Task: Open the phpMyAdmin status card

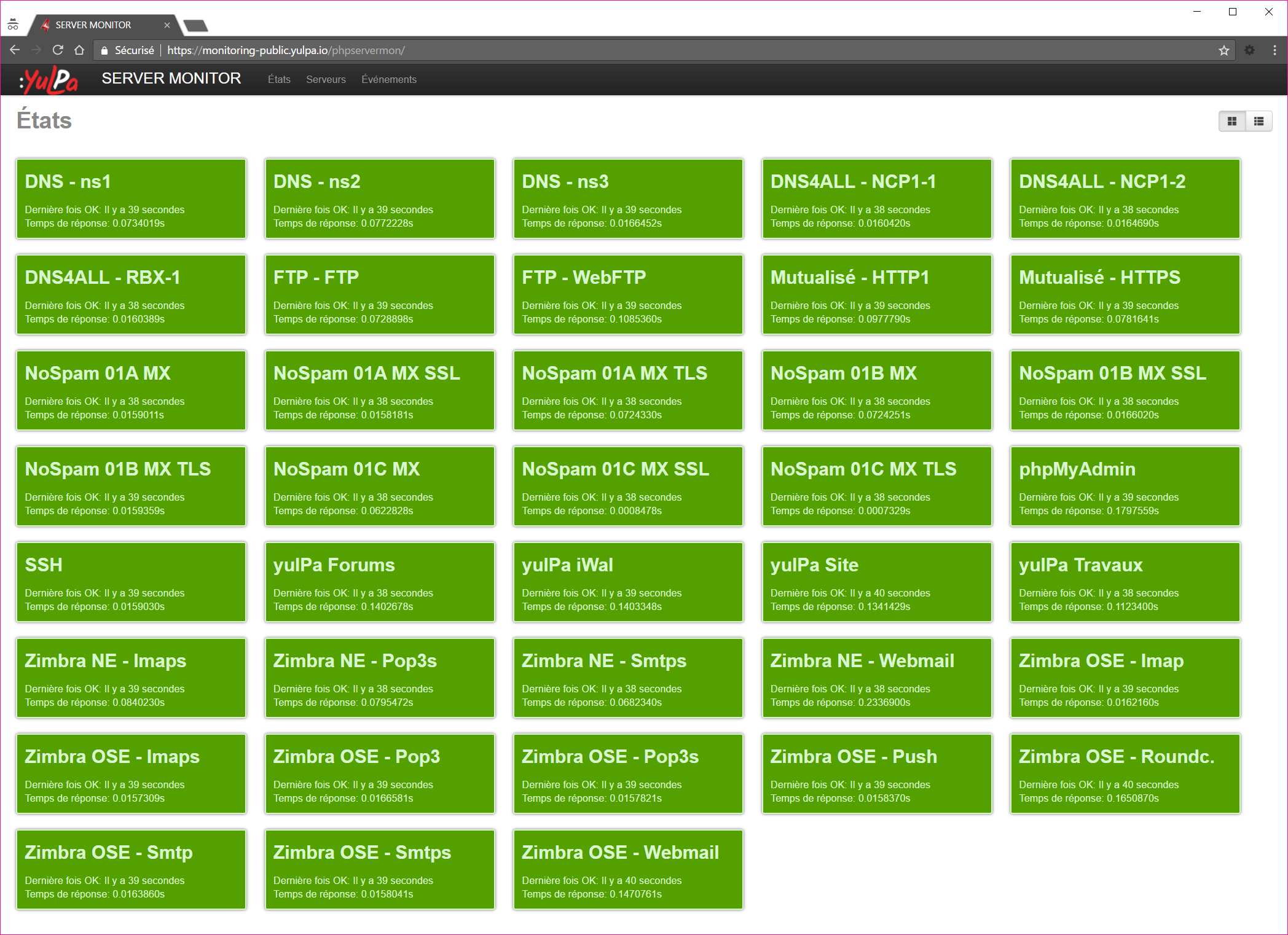Action: (1125, 486)
